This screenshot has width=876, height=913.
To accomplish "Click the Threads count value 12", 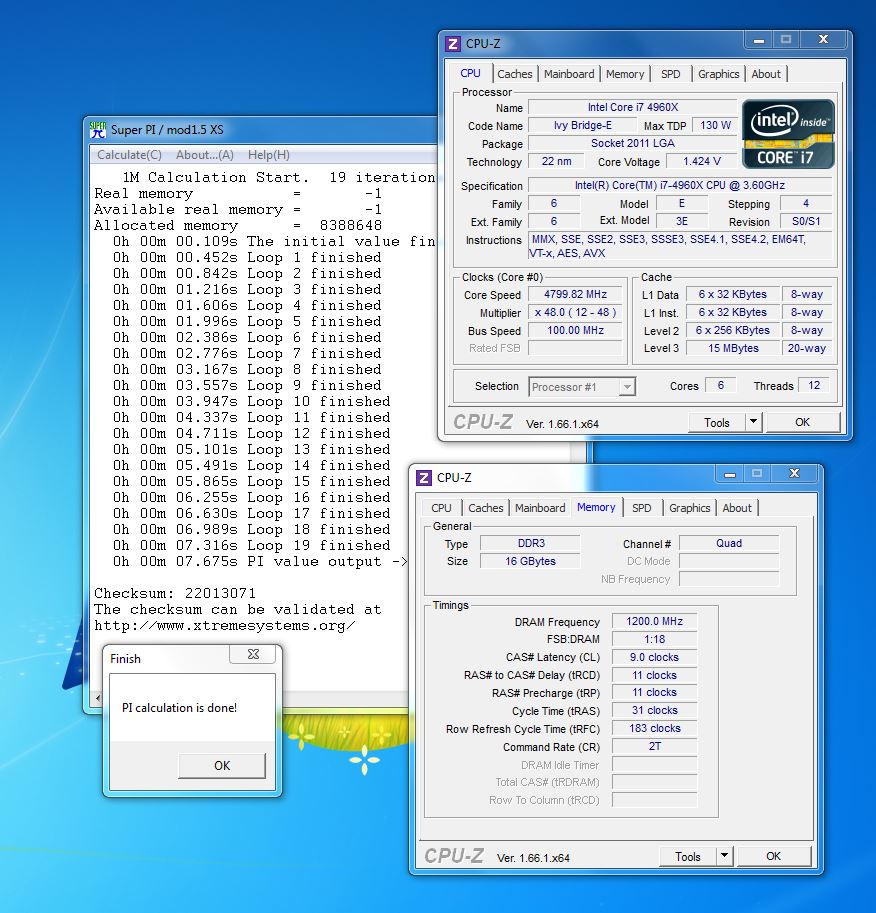I will (x=814, y=385).
